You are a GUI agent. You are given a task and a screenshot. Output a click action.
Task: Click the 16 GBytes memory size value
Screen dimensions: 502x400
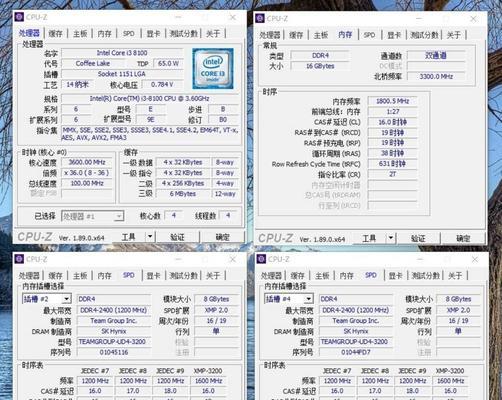pyautogui.click(x=320, y=66)
